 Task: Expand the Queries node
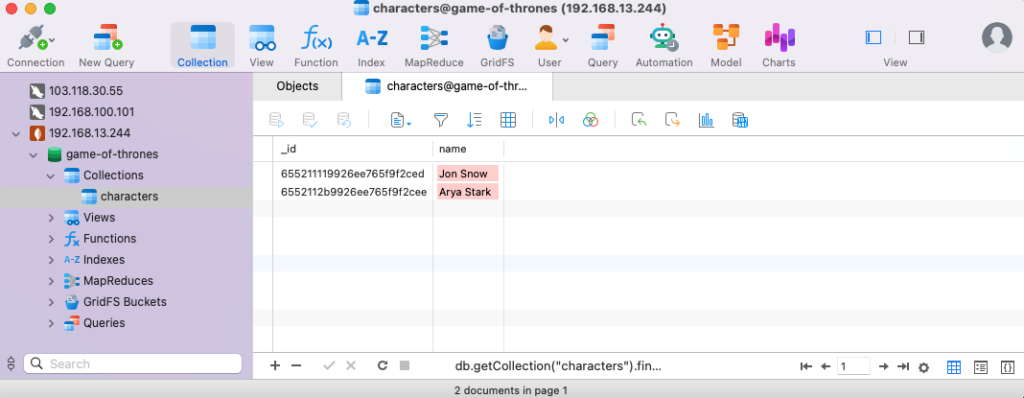[51, 323]
